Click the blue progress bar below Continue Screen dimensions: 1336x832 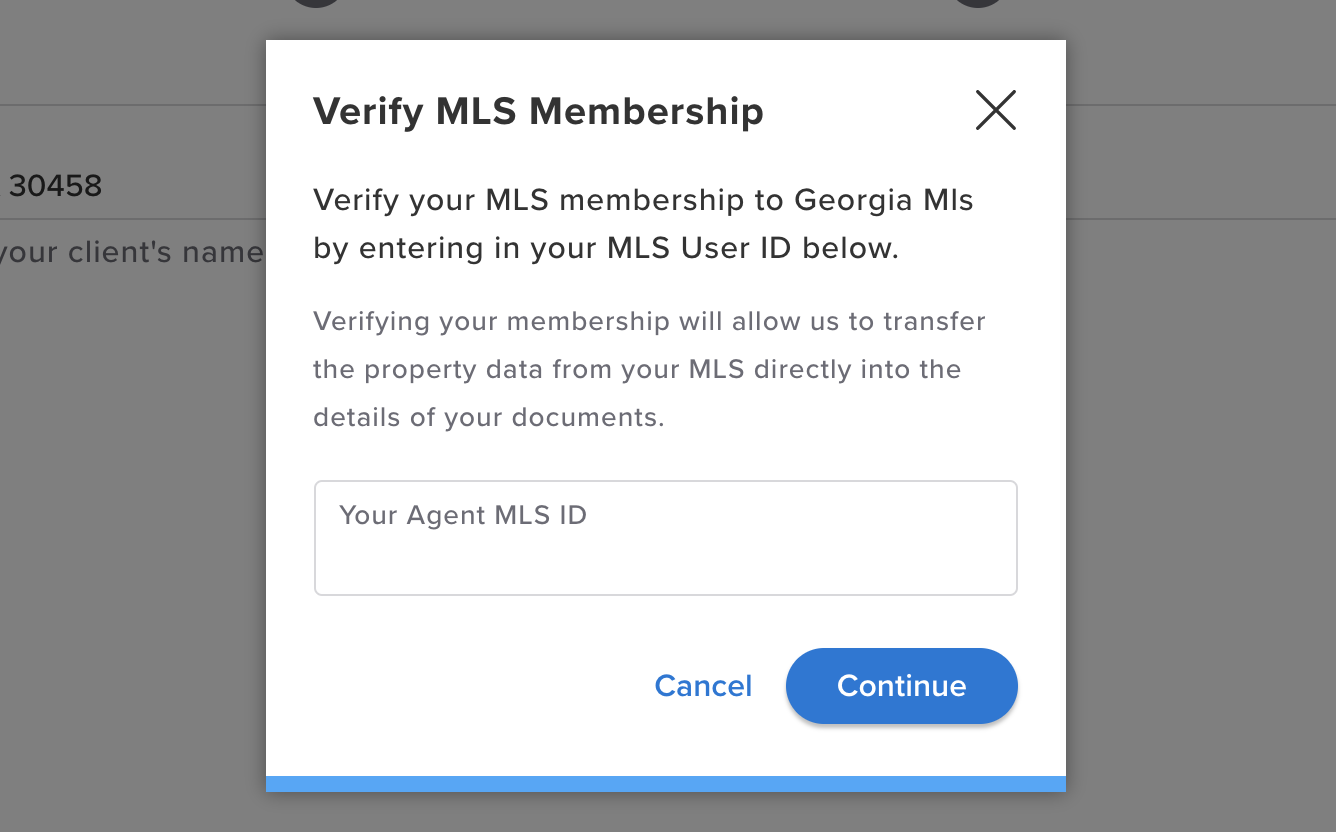(665, 784)
